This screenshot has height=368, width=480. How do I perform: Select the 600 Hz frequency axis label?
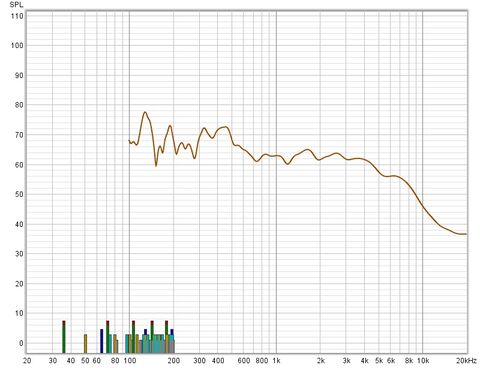click(244, 360)
